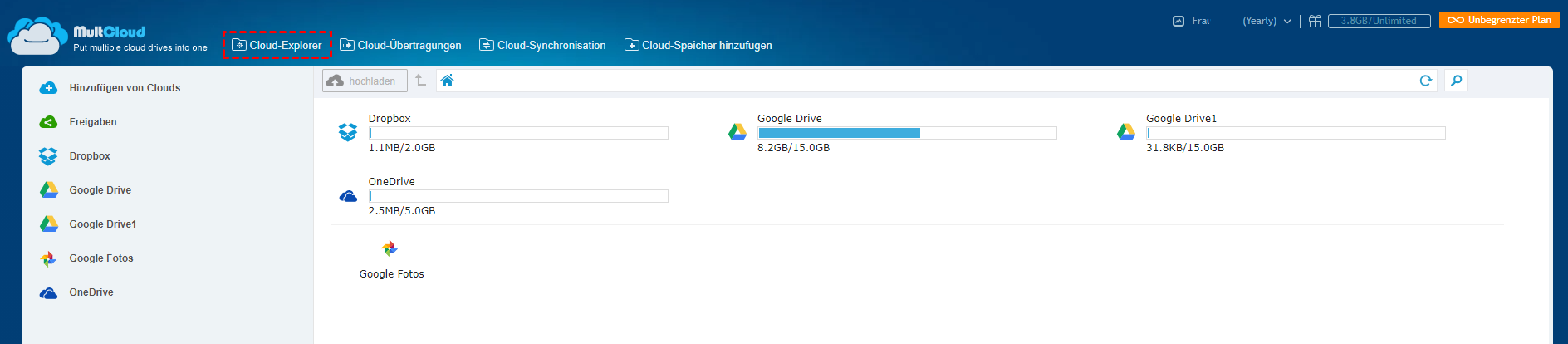
Task: Click the OneDrive storage usage bar
Action: pyautogui.click(x=518, y=196)
